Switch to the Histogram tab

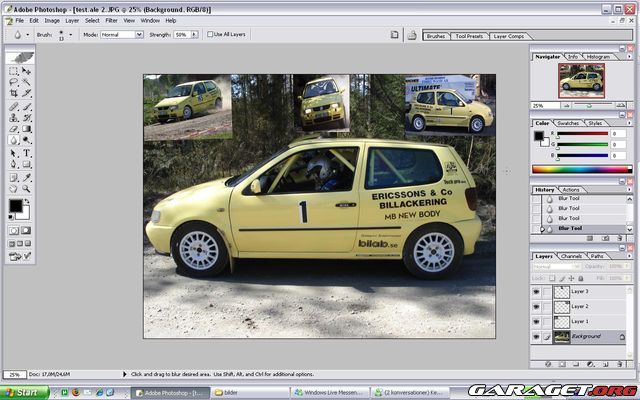click(598, 57)
